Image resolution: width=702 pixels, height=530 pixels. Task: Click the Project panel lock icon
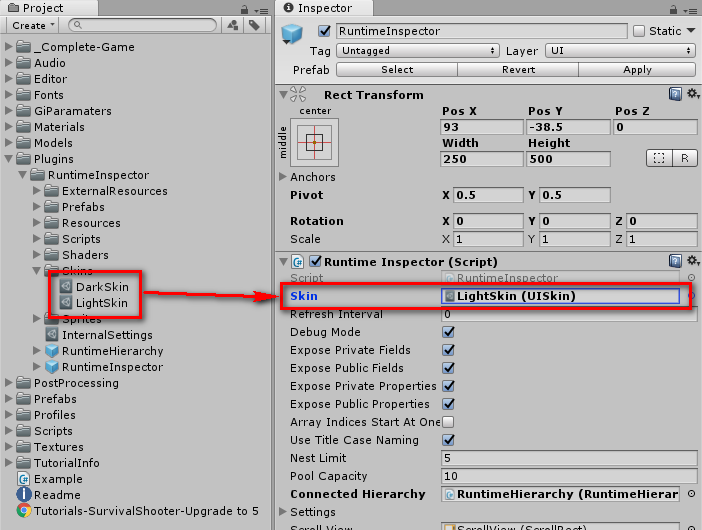[x=244, y=9]
